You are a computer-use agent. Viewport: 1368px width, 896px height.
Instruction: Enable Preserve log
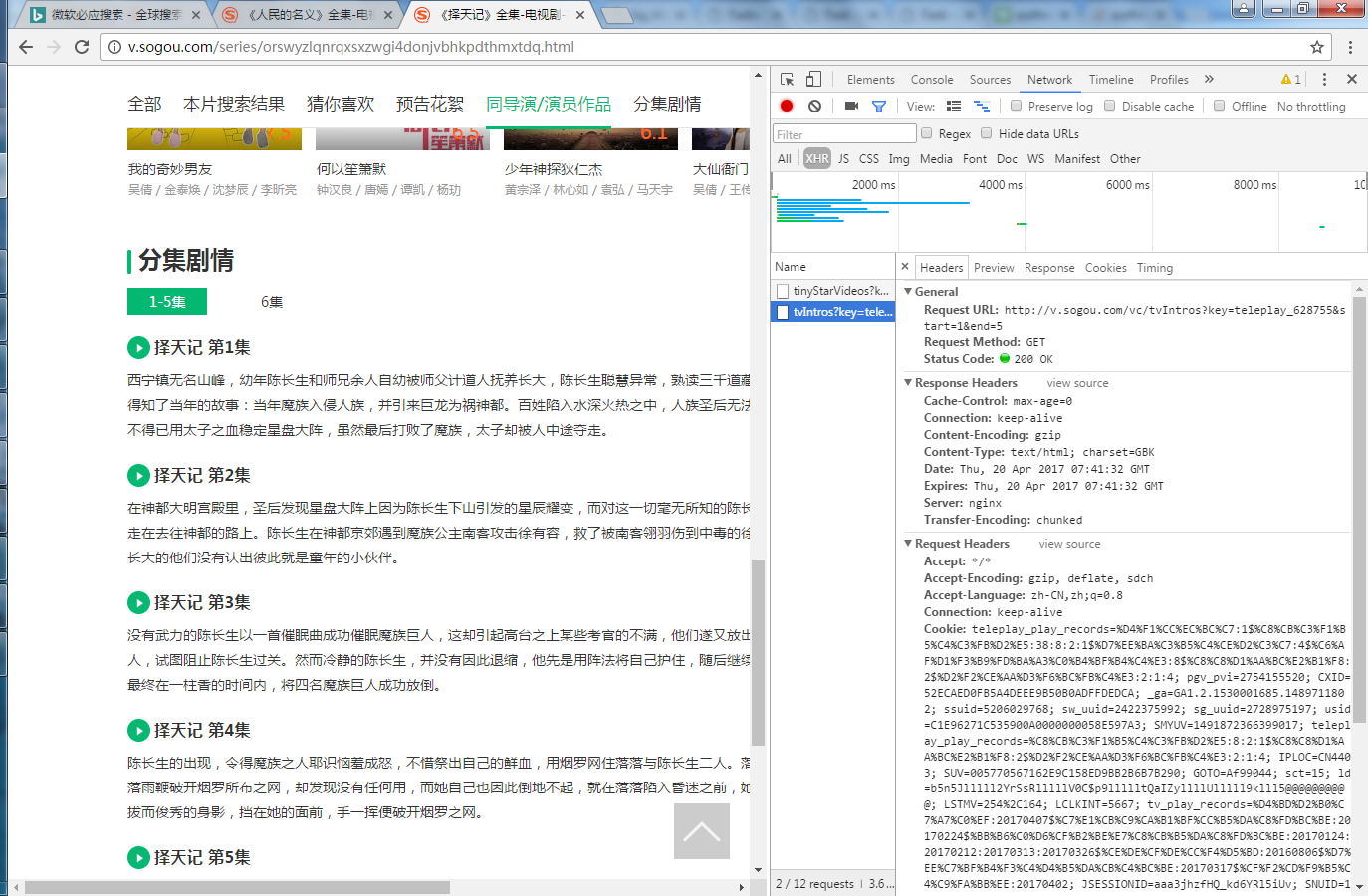[x=1015, y=106]
